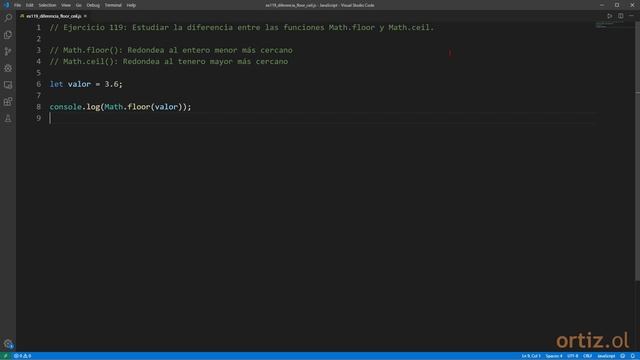Open the Selection menu

pos(47,5)
